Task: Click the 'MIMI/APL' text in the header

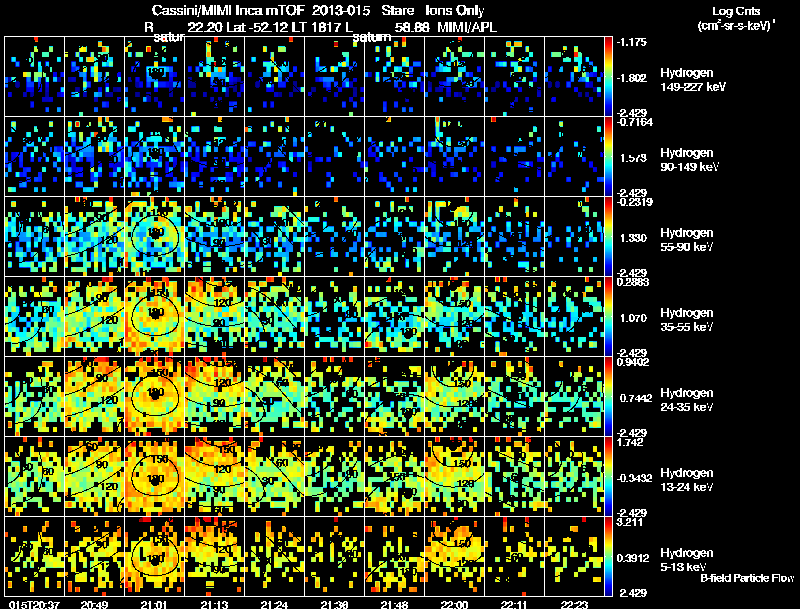Action: (467, 27)
